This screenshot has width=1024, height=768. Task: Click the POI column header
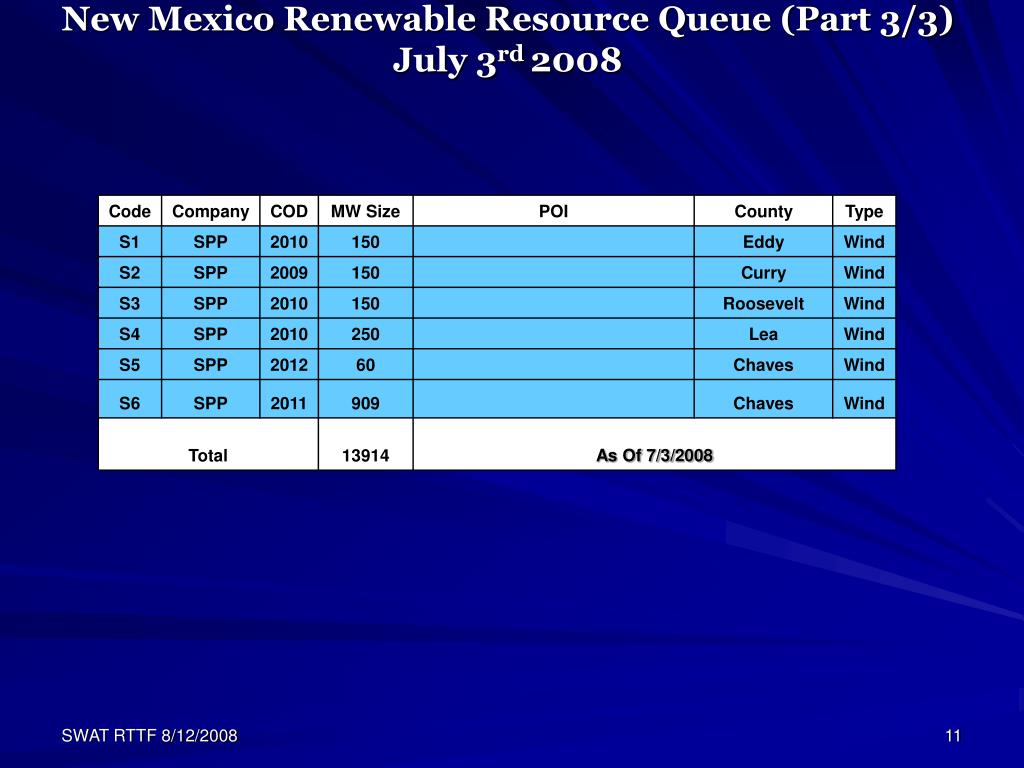pyautogui.click(x=553, y=211)
